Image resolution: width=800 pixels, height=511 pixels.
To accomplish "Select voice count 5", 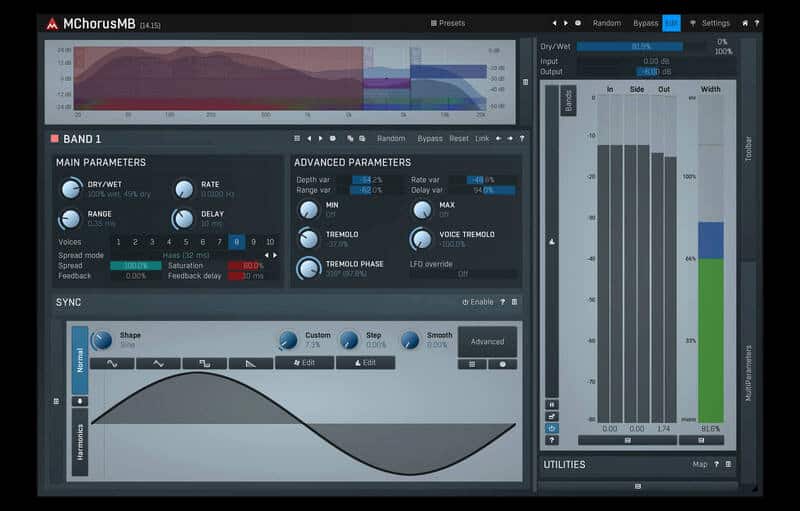I will [x=186, y=242].
